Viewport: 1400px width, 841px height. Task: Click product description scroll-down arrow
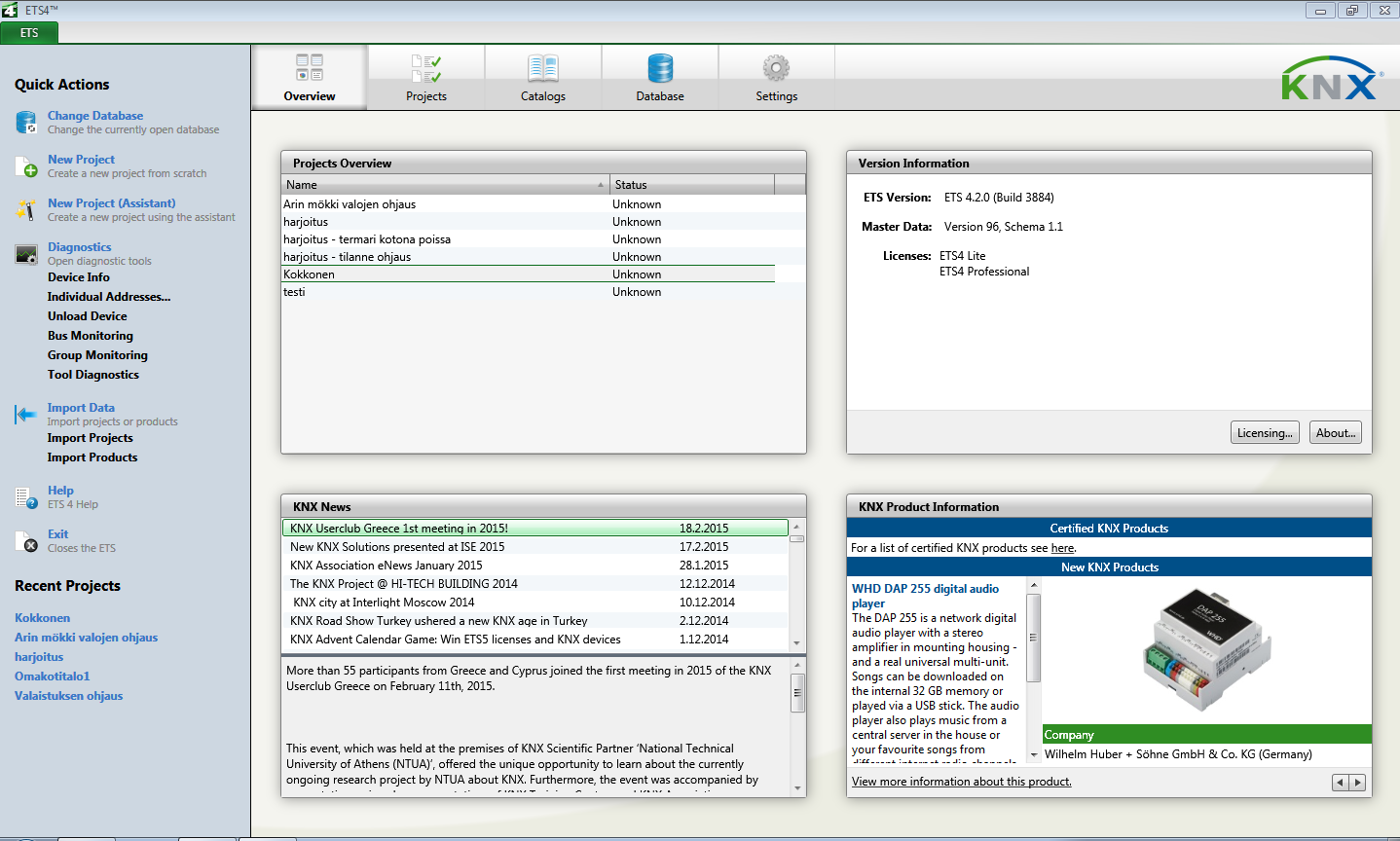coord(1034,755)
